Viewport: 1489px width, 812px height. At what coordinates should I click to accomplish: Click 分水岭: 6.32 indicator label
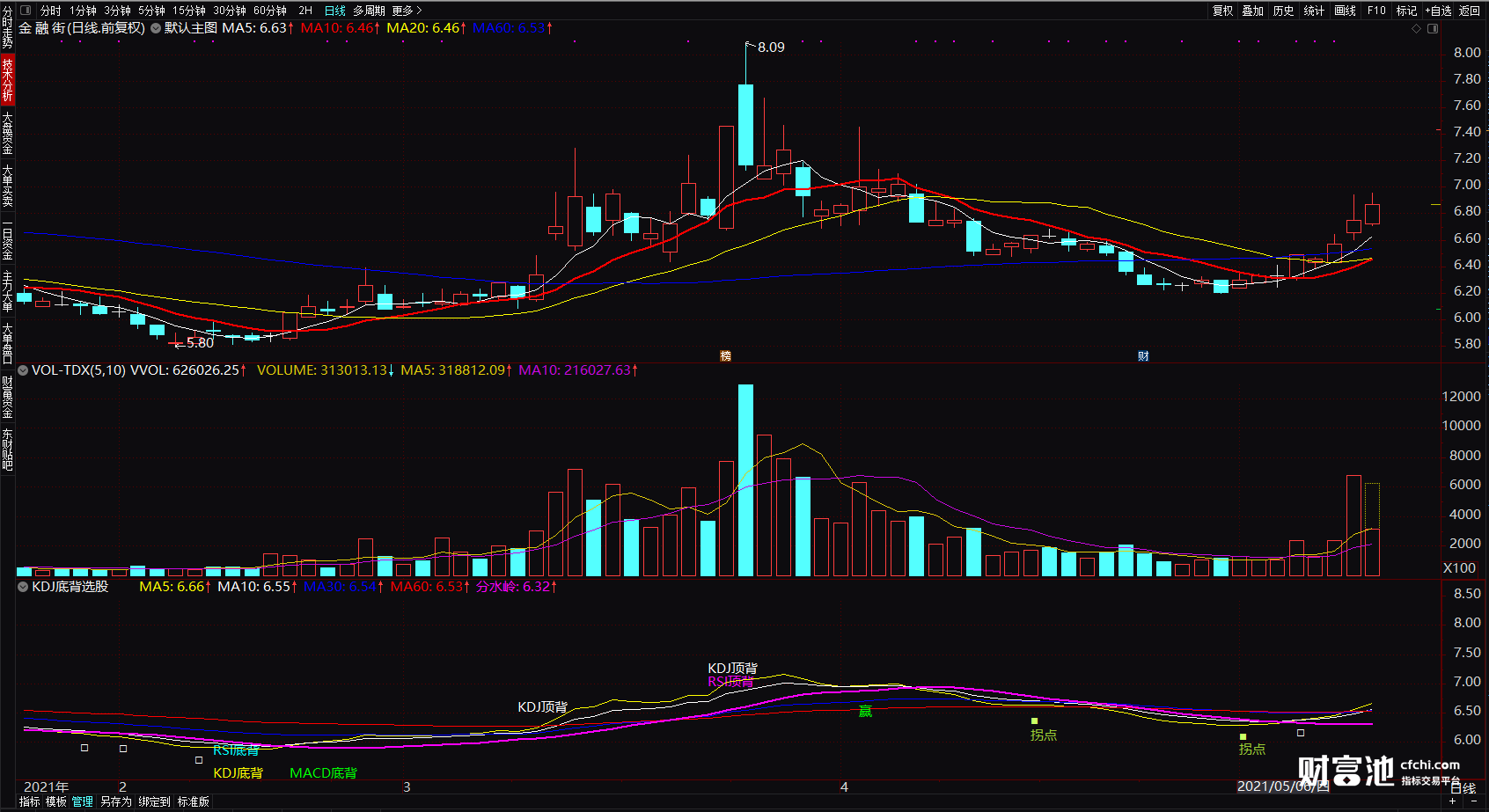point(517,587)
